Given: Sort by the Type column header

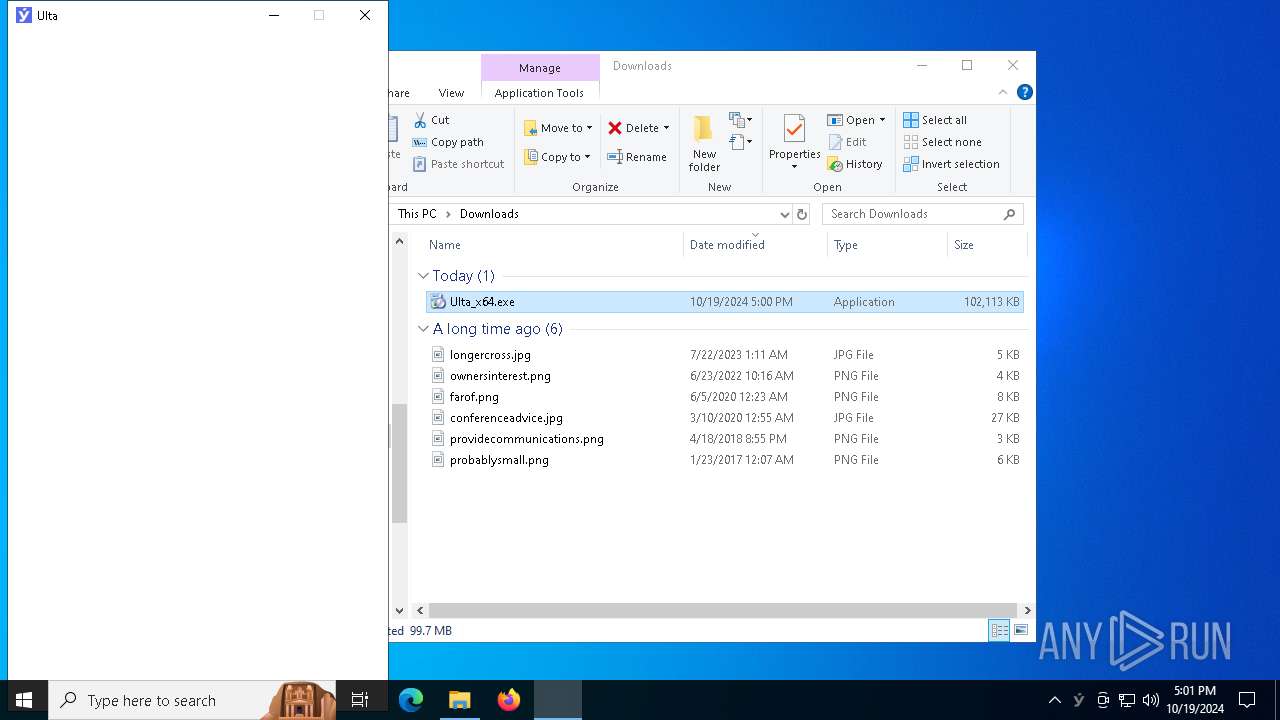Looking at the screenshot, I should (846, 245).
